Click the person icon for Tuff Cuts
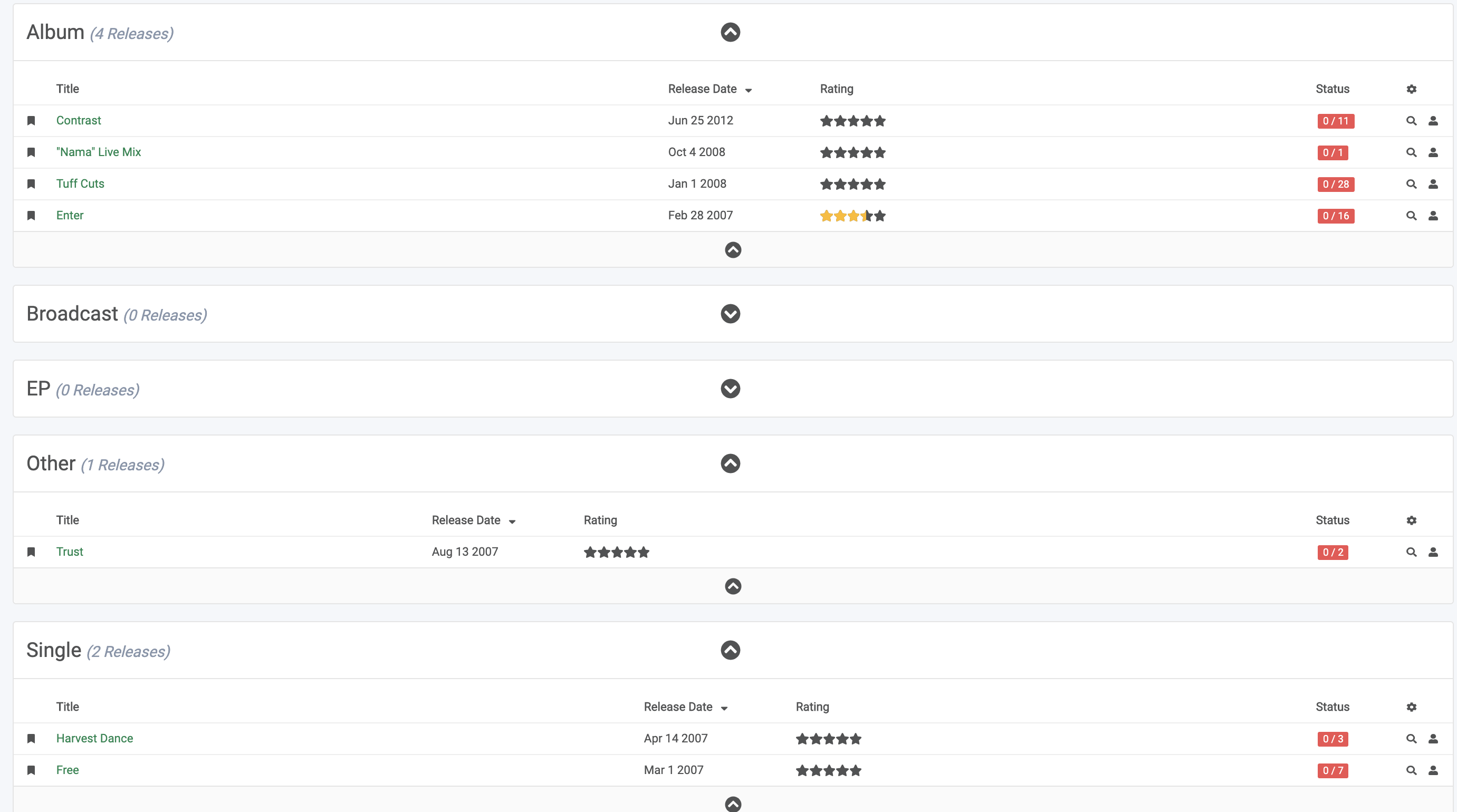This screenshot has width=1457, height=812. tap(1434, 184)
